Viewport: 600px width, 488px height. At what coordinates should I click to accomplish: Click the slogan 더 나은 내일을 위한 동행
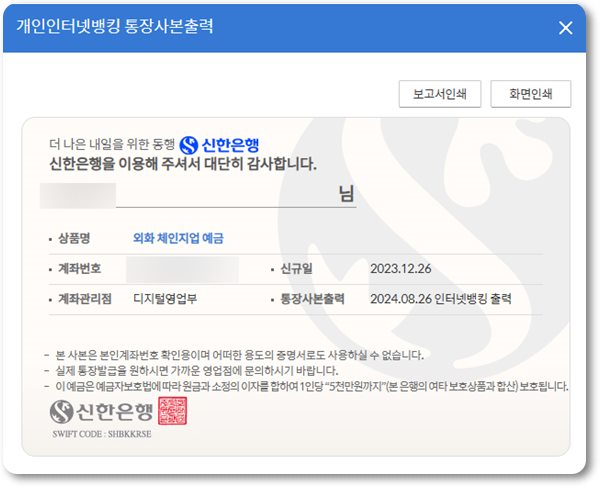[x=112, y=144]
